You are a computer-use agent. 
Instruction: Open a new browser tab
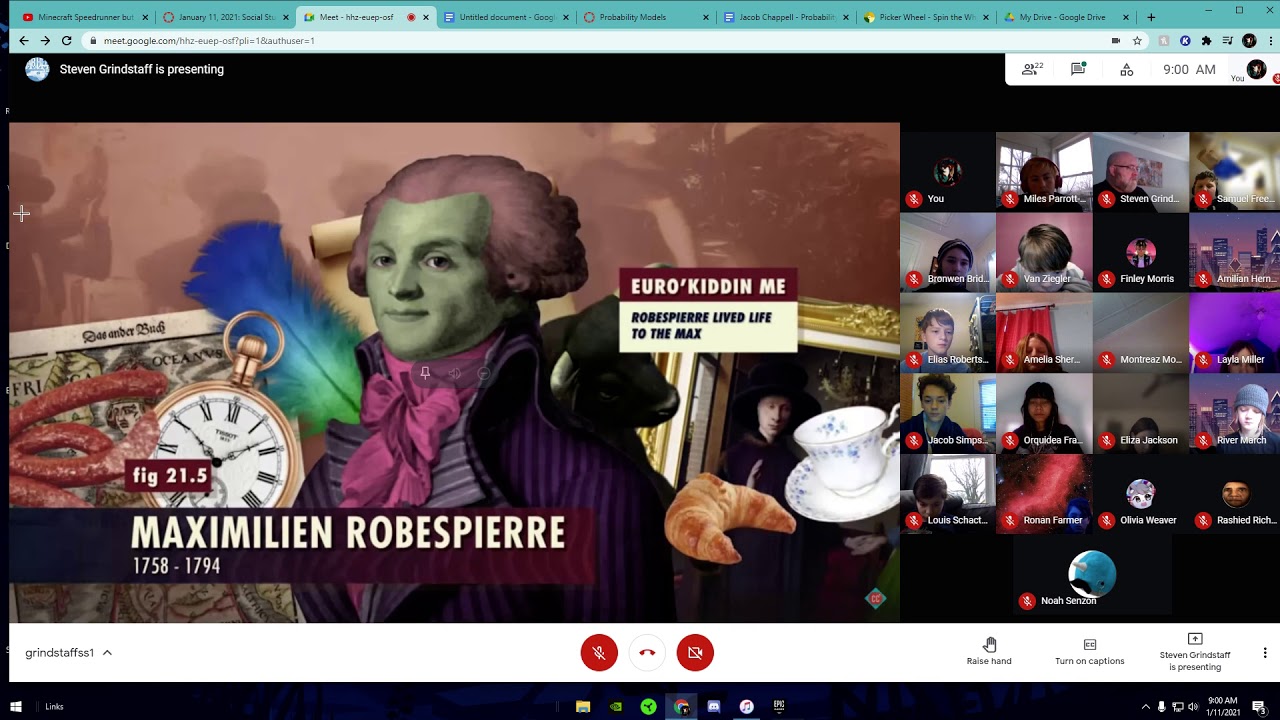click(1151, 17)
